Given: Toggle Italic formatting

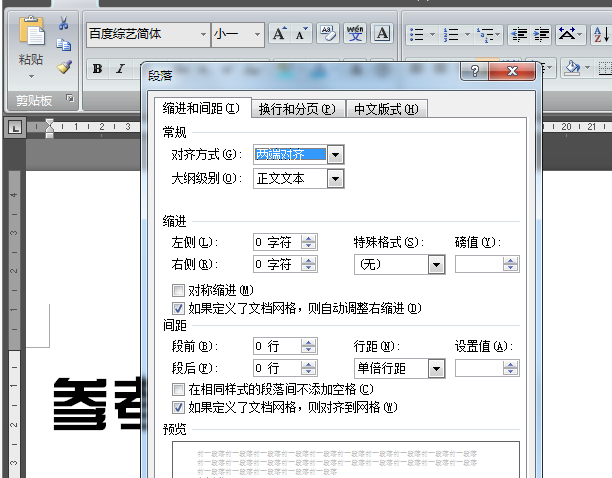Looking at the screenshot, I should [120, 69].
